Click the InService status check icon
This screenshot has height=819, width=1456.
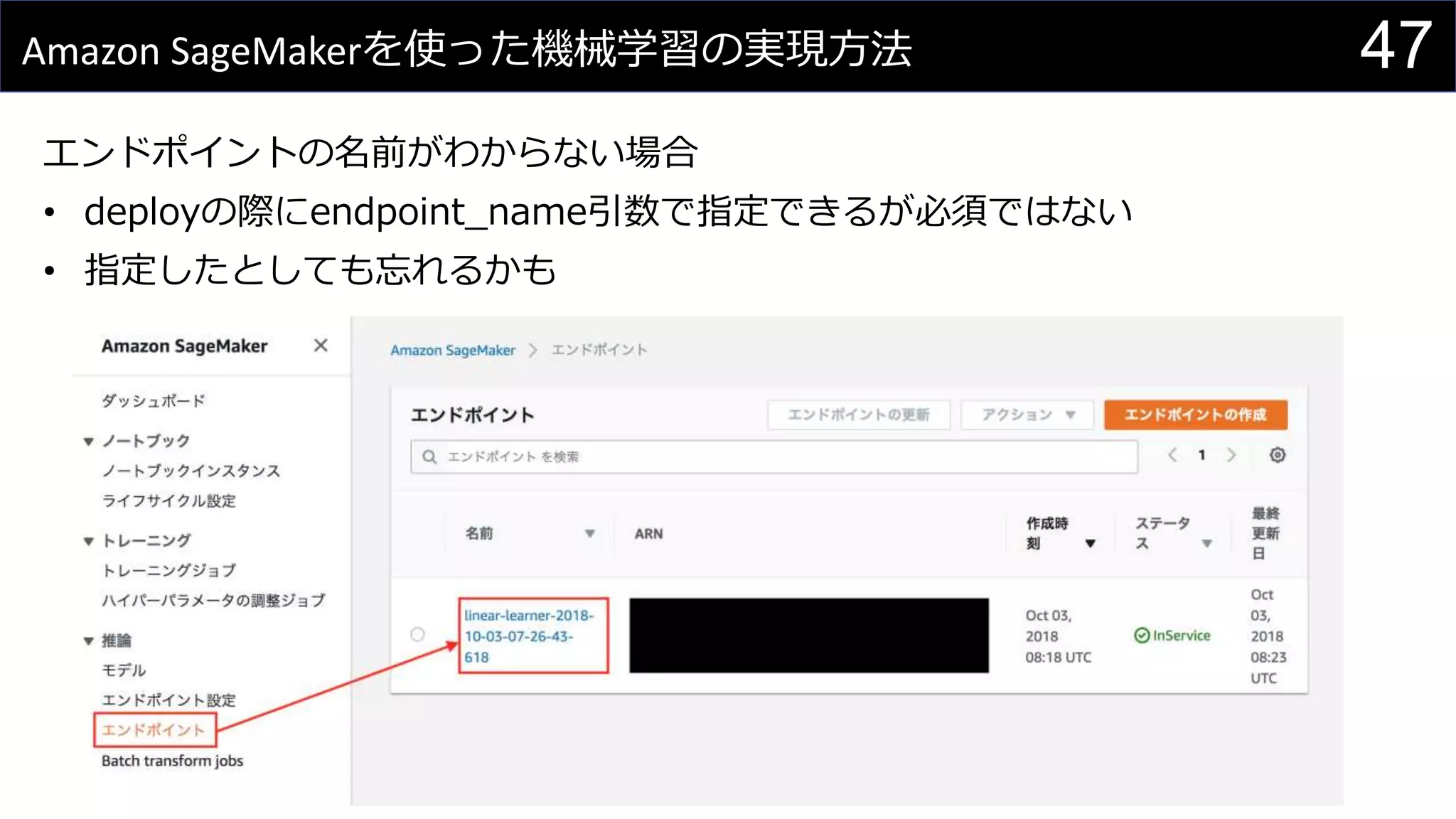(x=1142, y=636)
